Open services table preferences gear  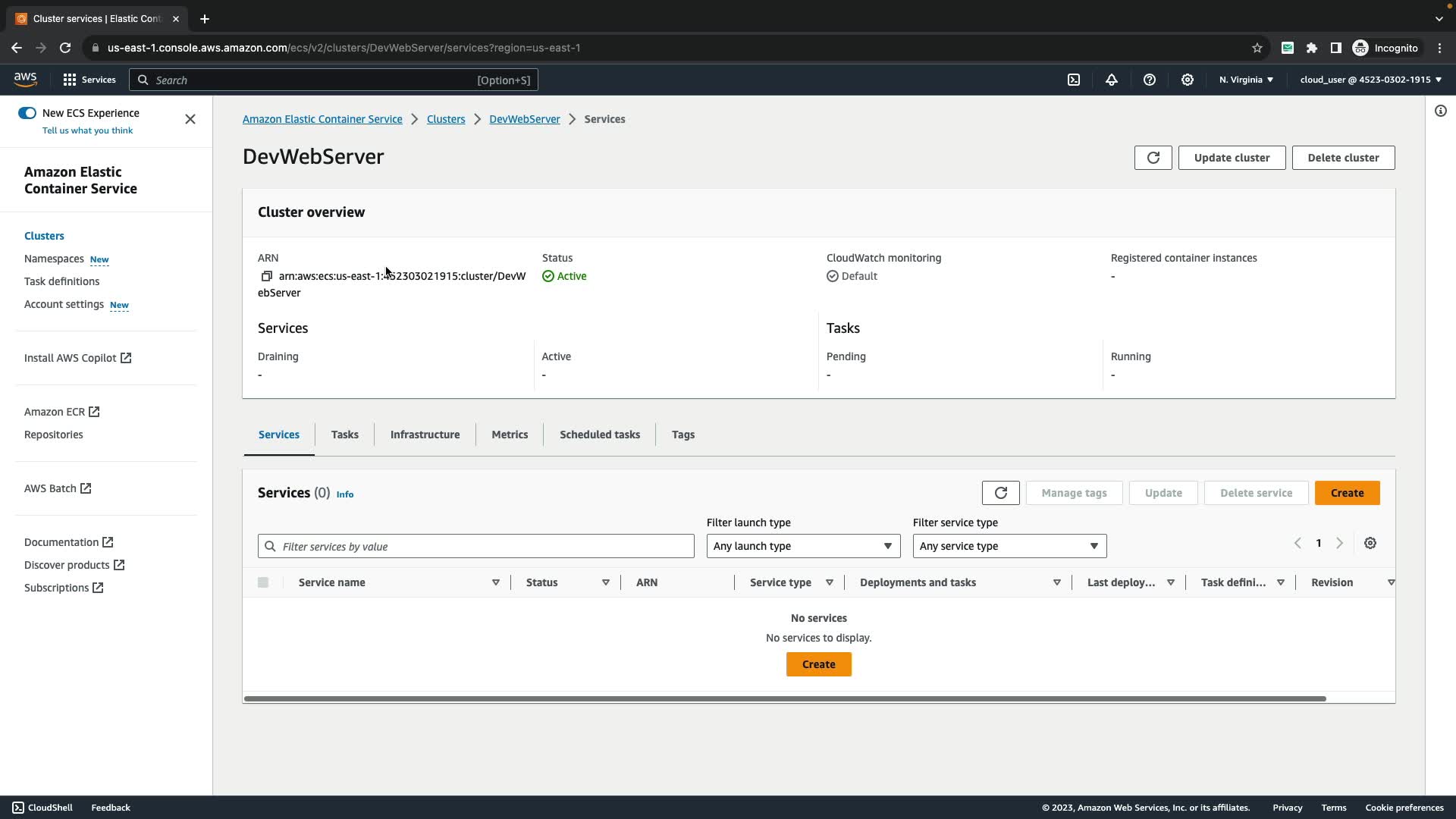pos(1370,543)
